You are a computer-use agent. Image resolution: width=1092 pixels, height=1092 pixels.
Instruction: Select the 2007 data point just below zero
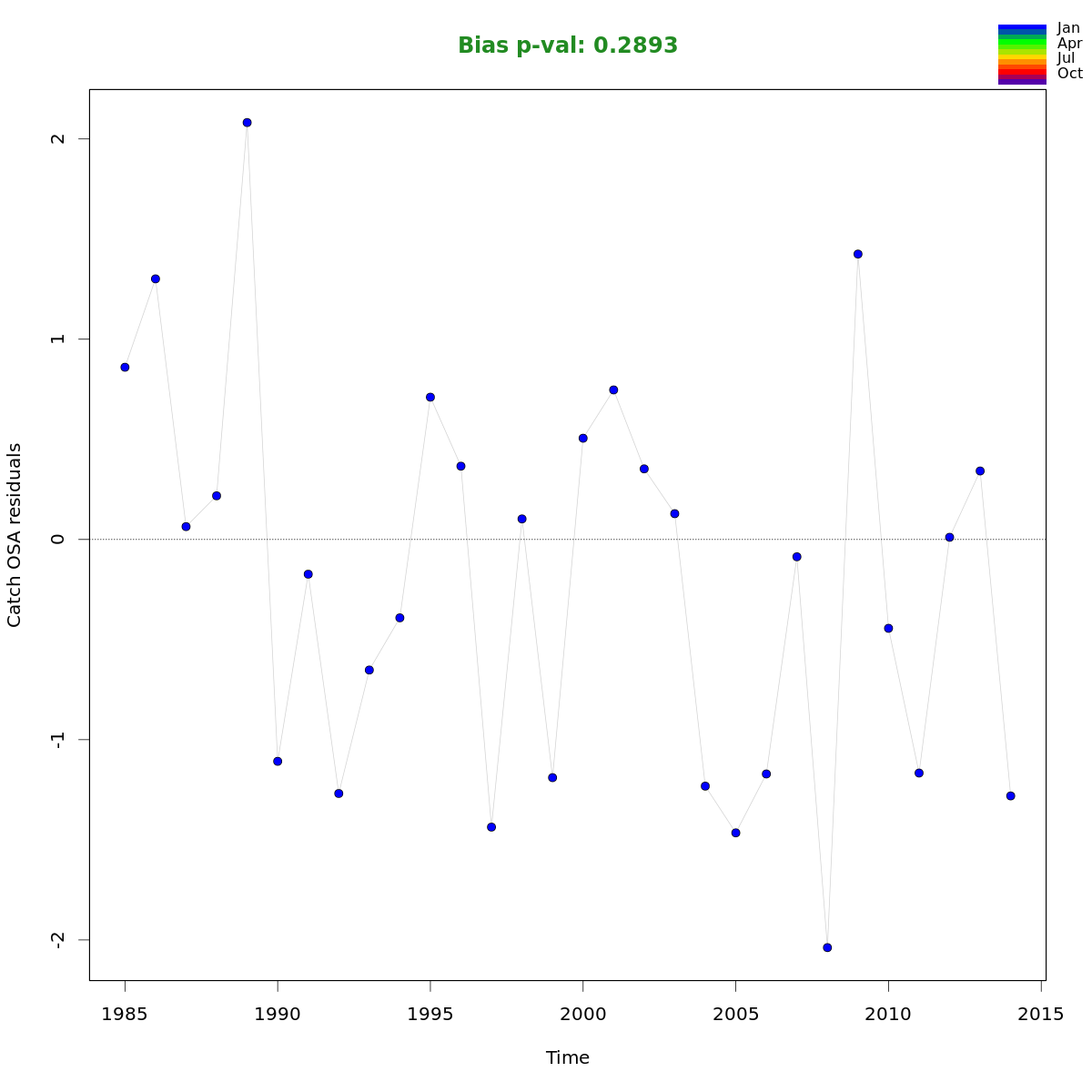[x=797, y=557]
